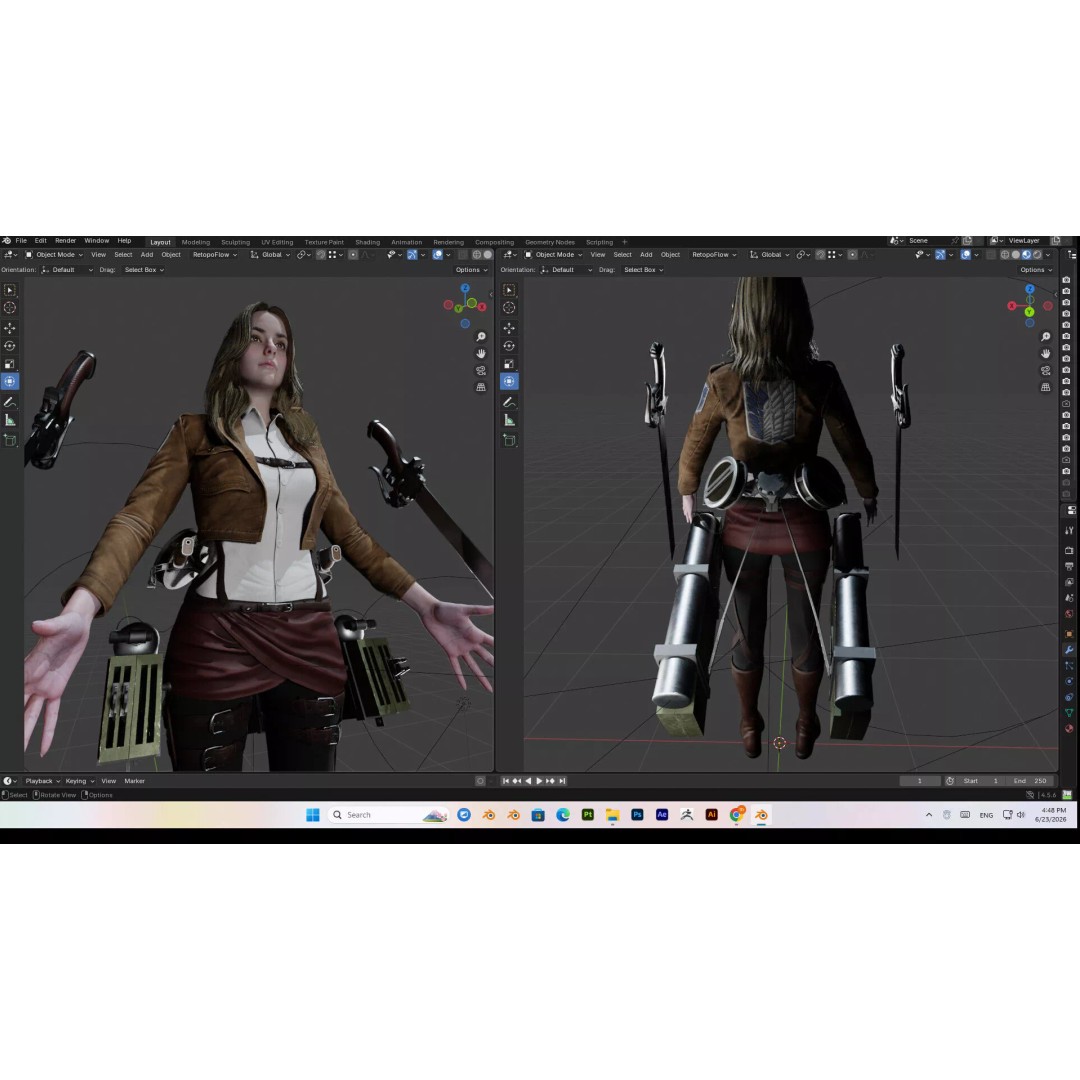The width and height of the screenshot is (1080, 1080).
Task: Open Photoshop from the taskbar
Action: tap(637, 815)
